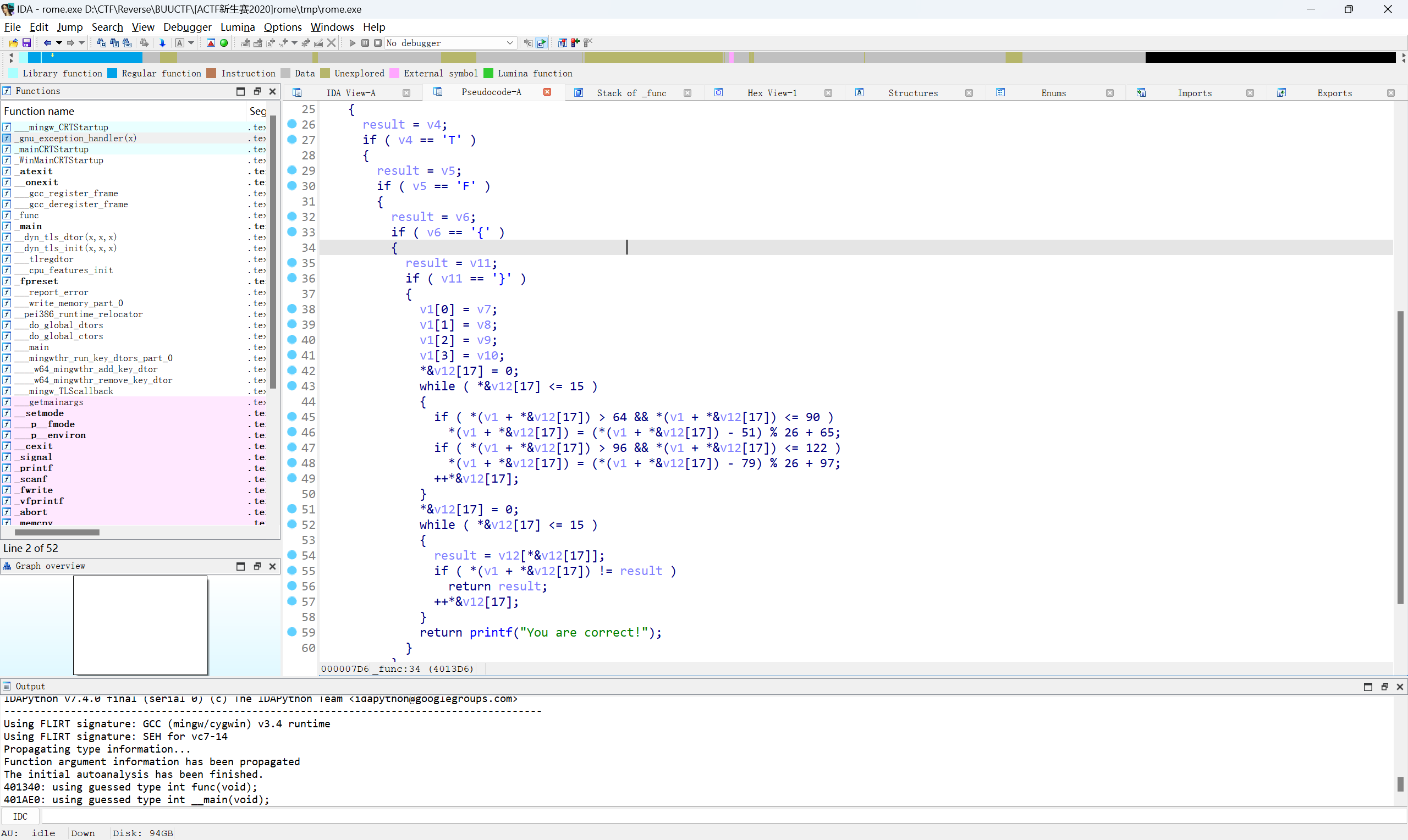Select _scanf function row
This screenshot has height=840, width=1408.
click(134, 479)
